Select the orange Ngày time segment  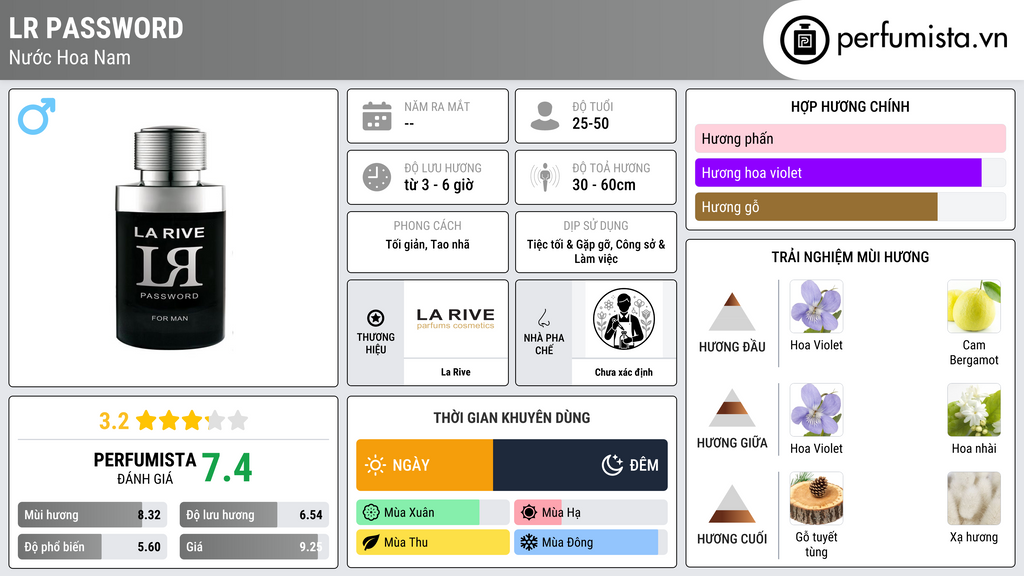(424, 465)
